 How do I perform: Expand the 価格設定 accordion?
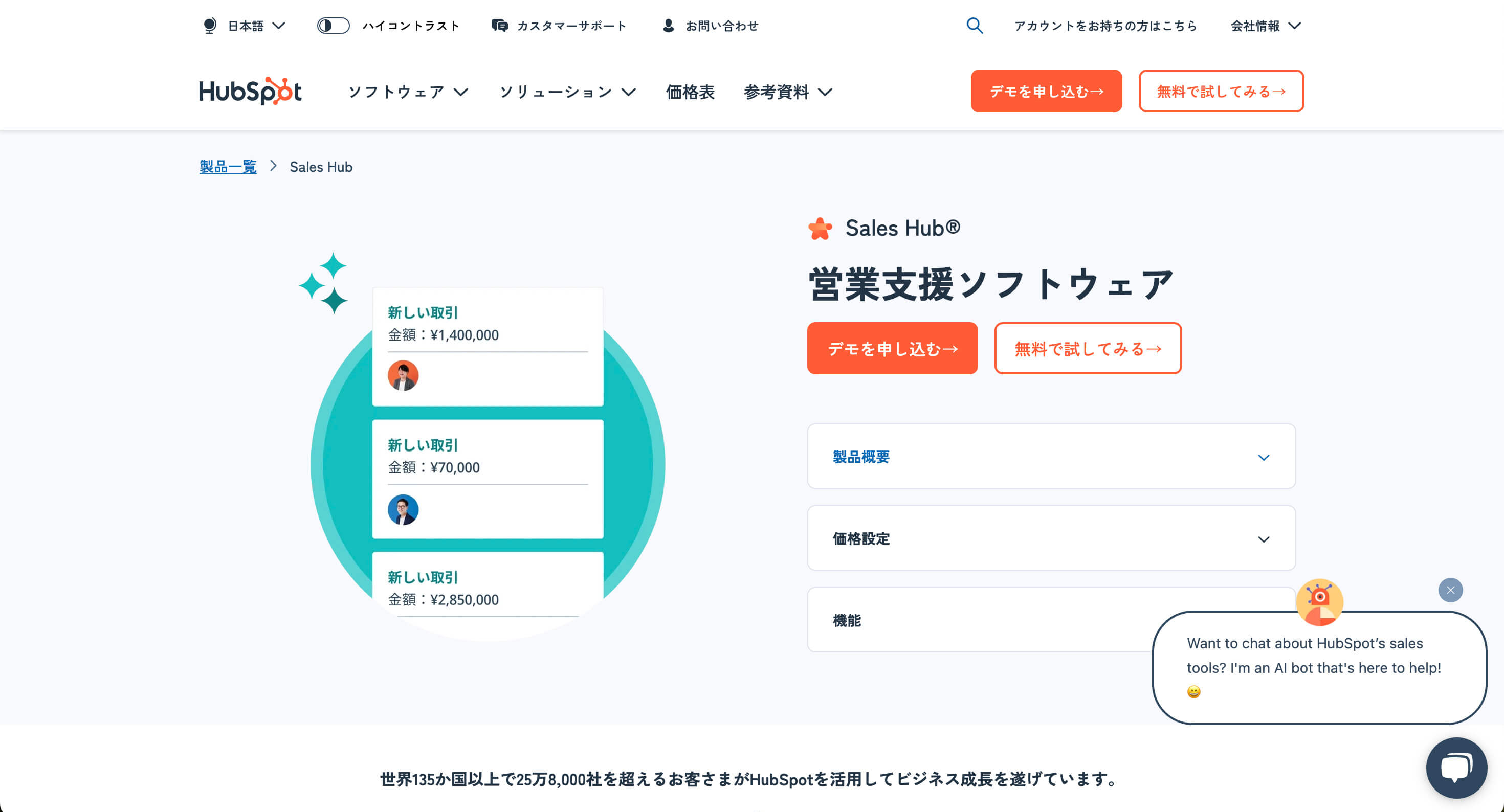click(1051, 538)
